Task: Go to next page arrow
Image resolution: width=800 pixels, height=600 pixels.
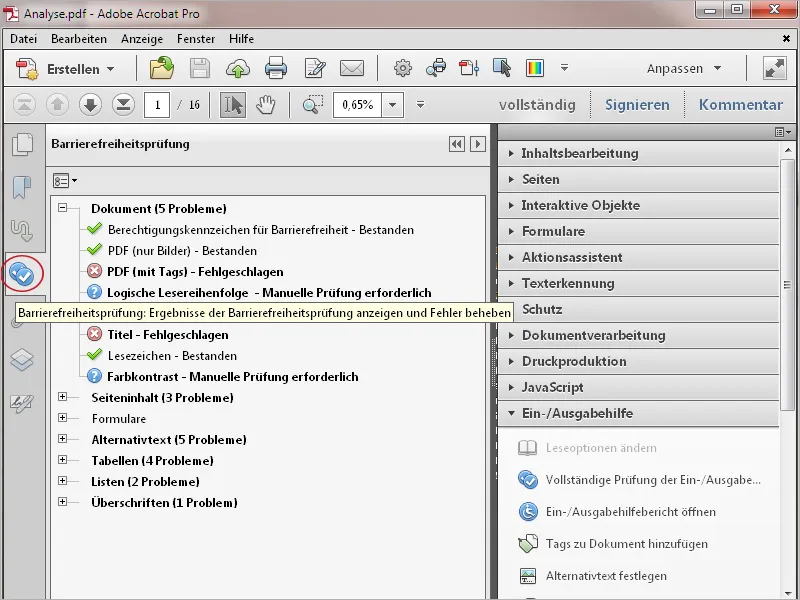Action: [x=90, y=105]
